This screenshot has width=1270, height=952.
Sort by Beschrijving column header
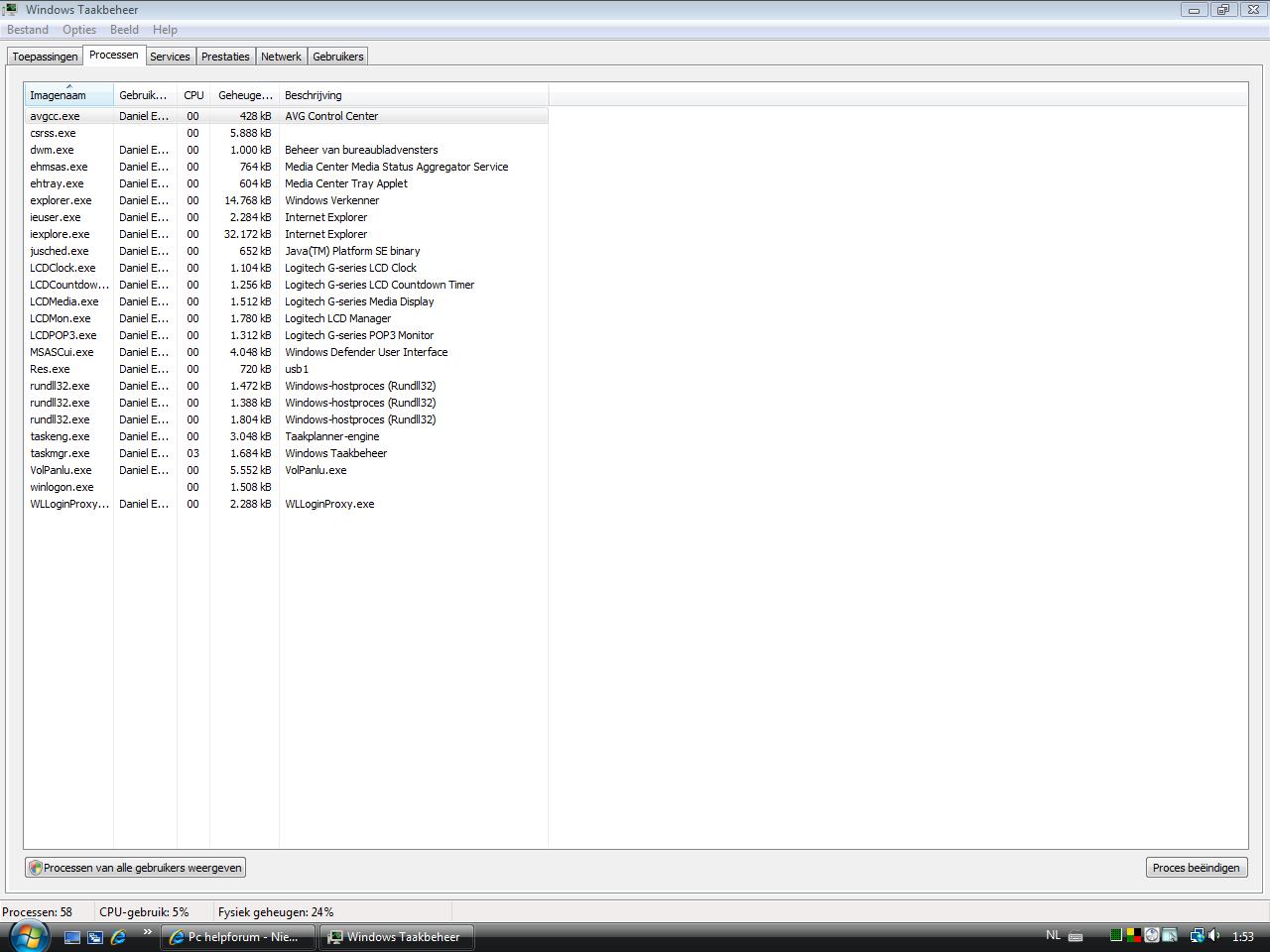coord(414,95)
